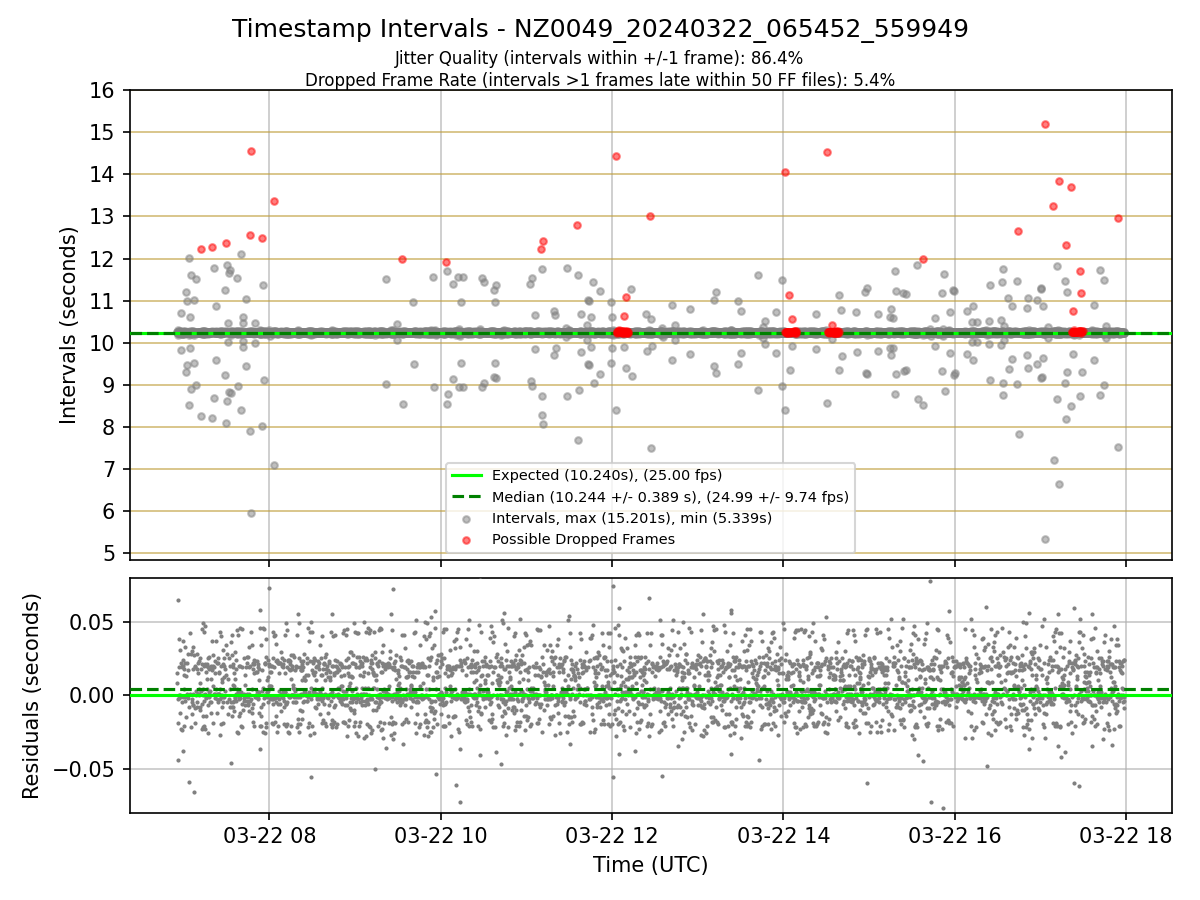
Task: Click the "Time (UTC)" x-axis label
Action: pyautogui.click(x=650, y=865)
